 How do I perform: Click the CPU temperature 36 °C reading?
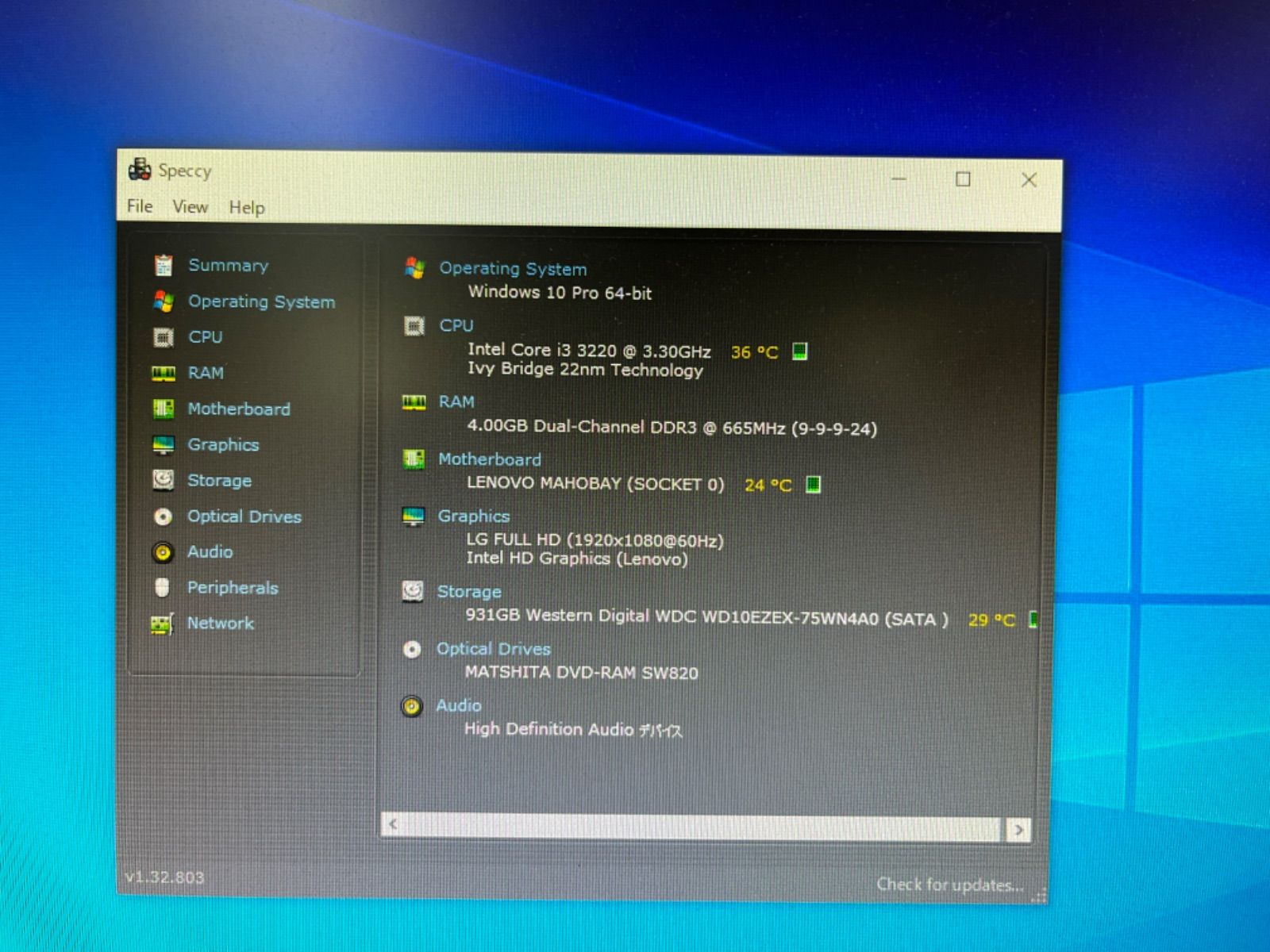point(754,351)
